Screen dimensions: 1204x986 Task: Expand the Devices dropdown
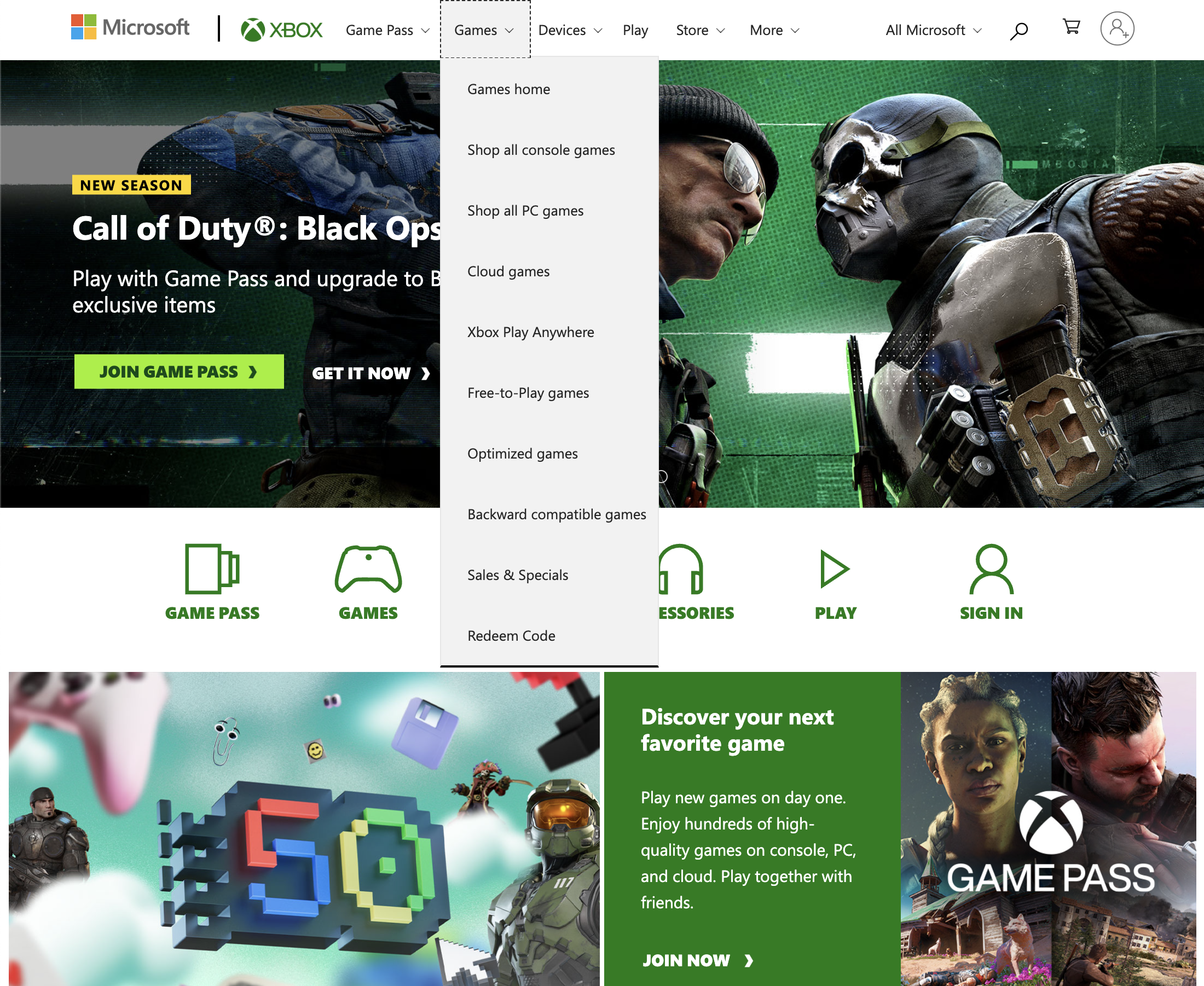coord(570,30)
